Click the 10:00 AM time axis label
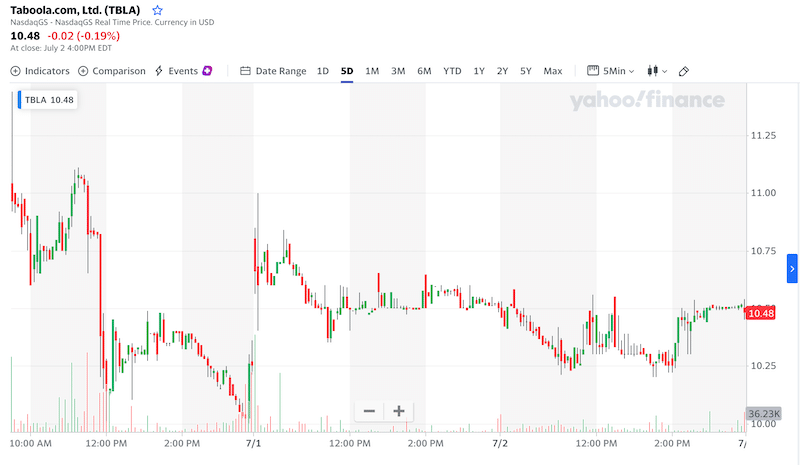800x465 pixels. pos(31,443)
